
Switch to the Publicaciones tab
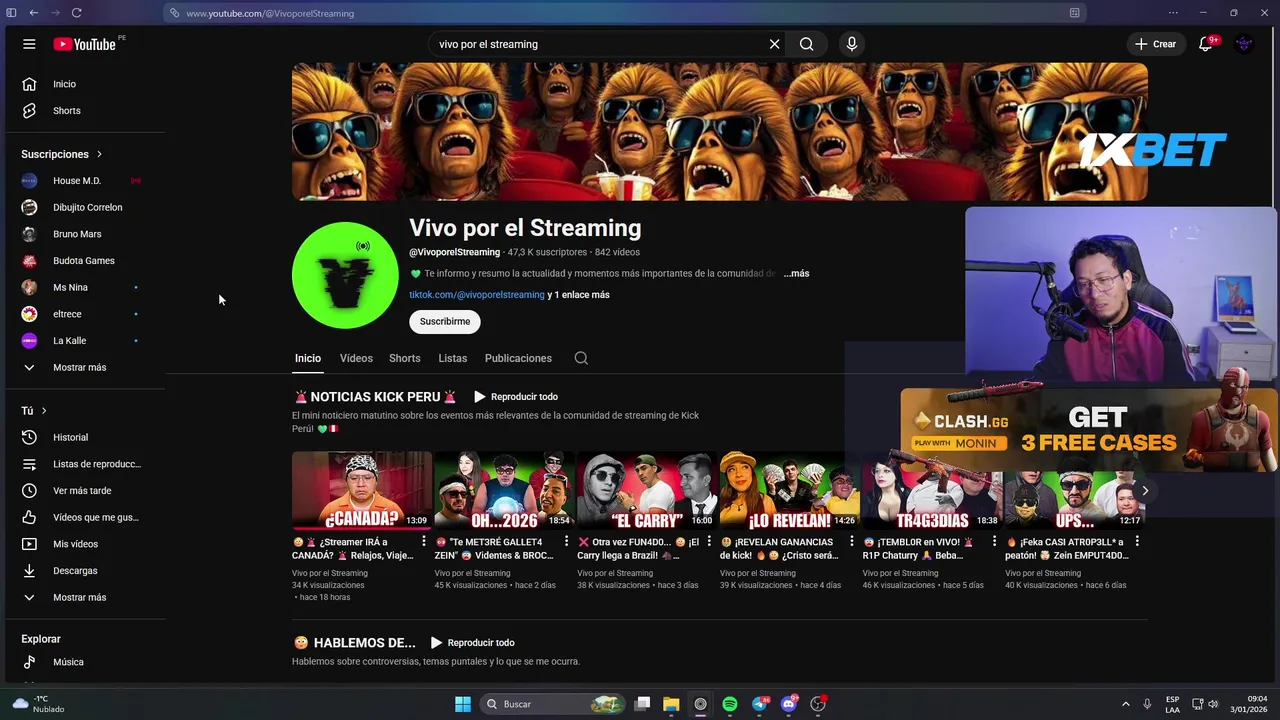click(518, 358)
